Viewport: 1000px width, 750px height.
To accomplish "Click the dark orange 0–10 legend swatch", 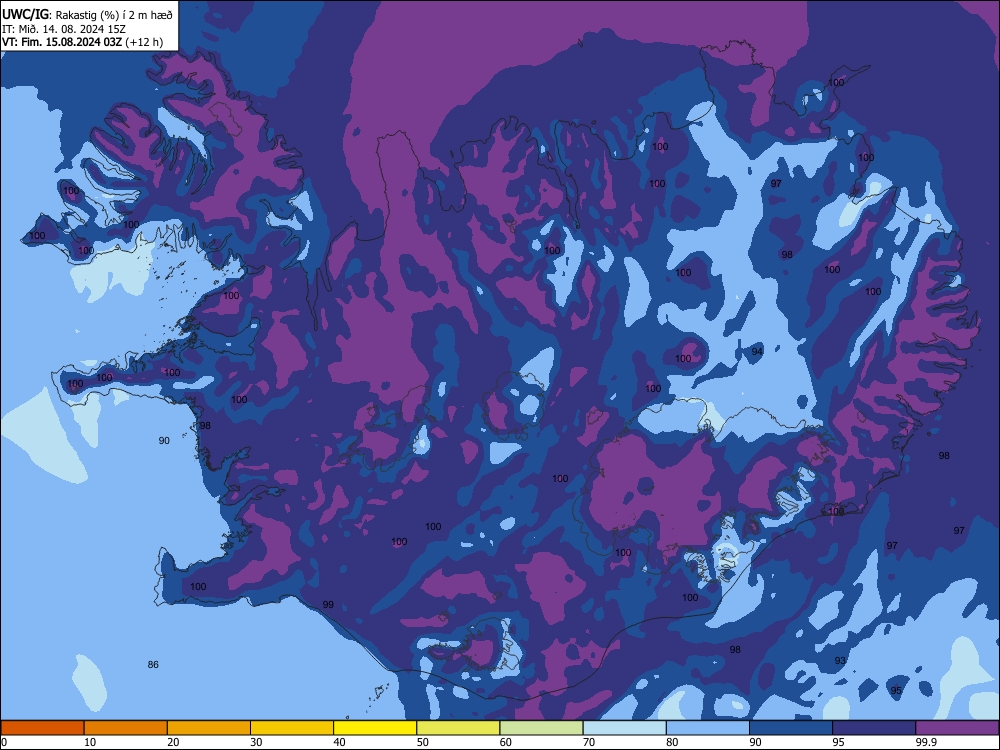I will (x=42, y=728).
